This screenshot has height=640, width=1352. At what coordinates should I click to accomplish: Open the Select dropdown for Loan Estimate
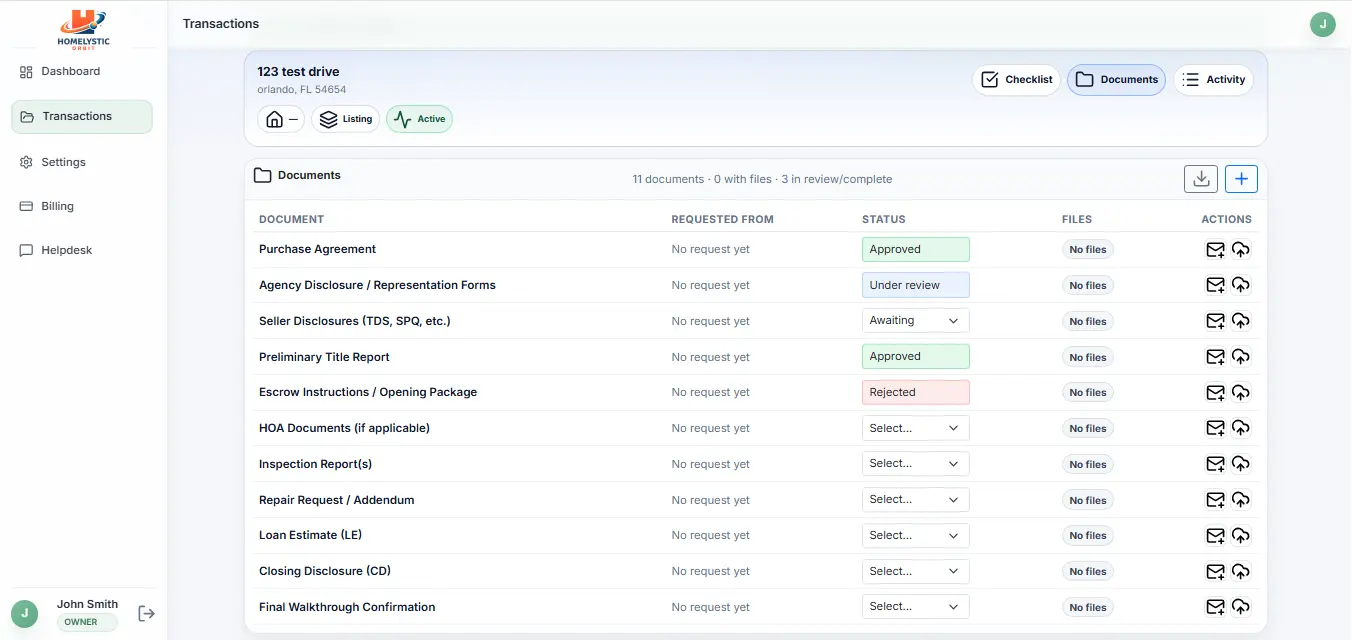(915, 535)
